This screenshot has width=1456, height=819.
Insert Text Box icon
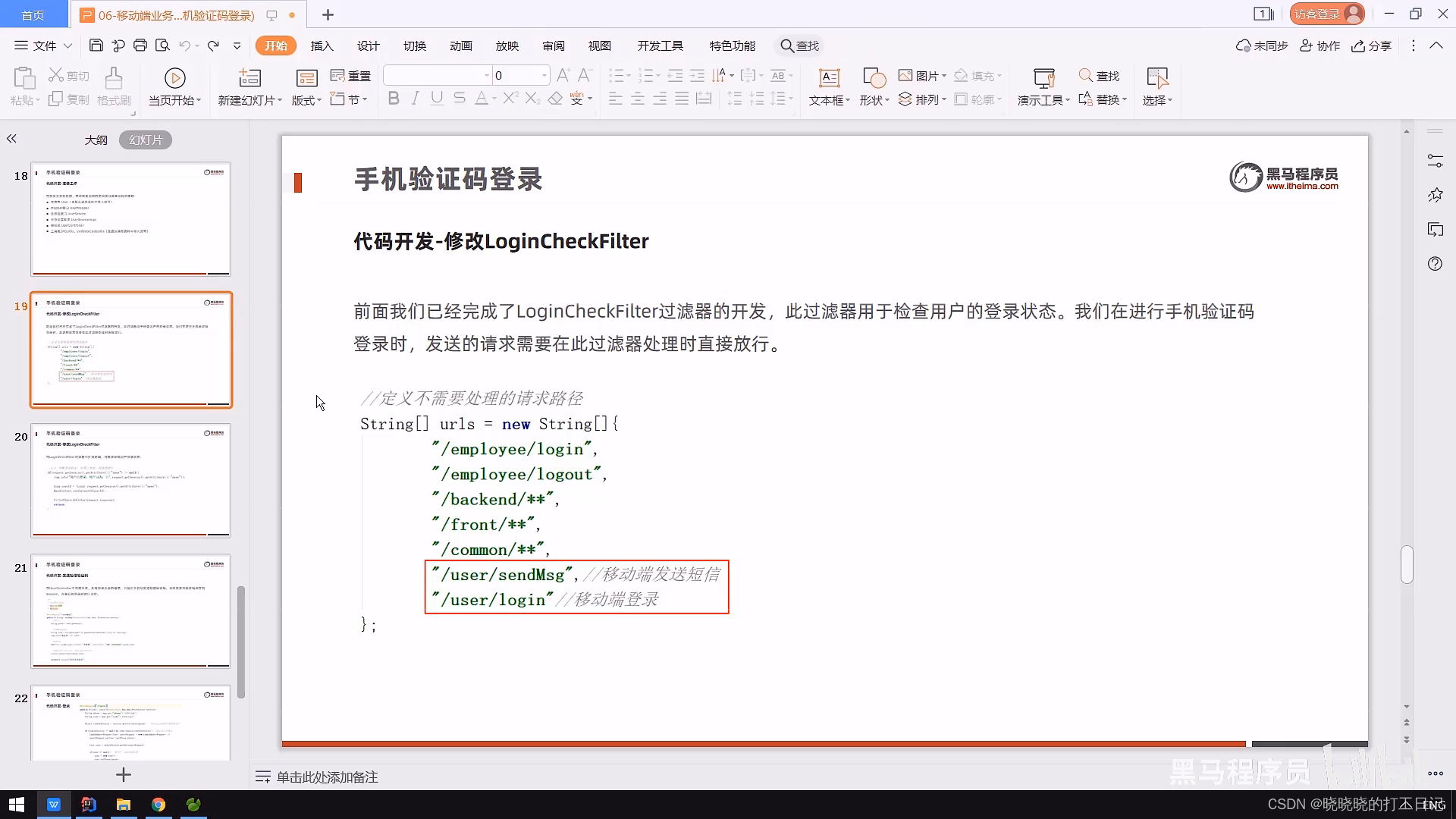click(x=830, y=78)
